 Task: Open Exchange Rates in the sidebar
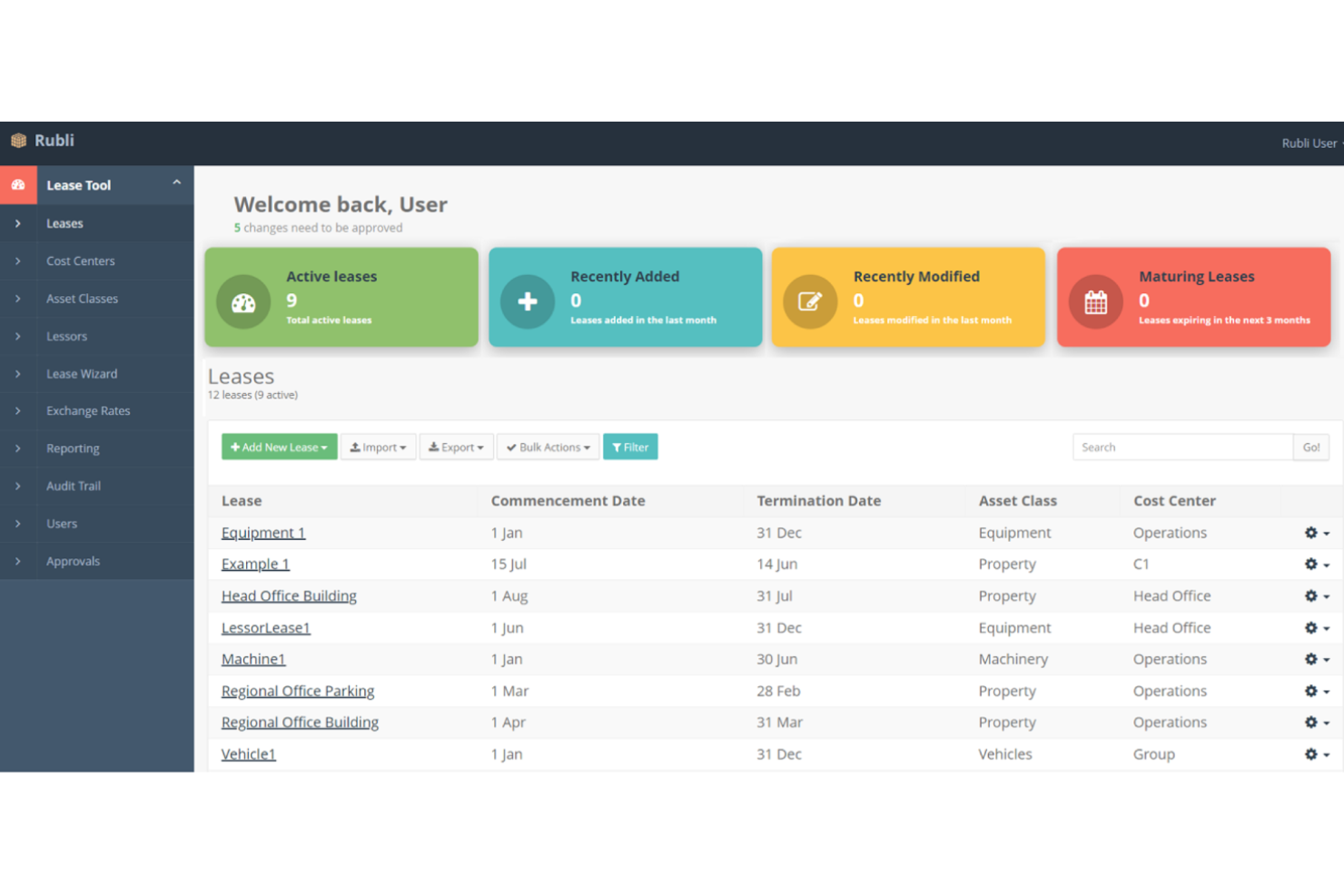coord(88,410)
